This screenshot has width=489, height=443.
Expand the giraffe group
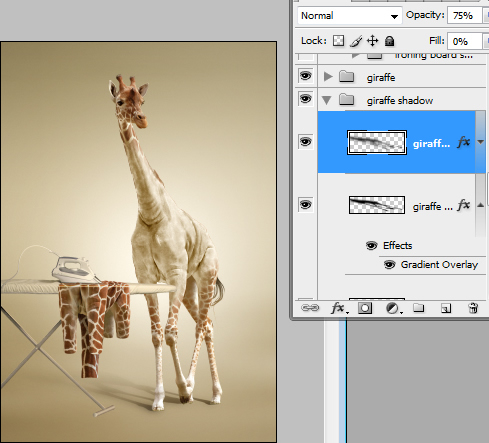click(x=328, y=77)
